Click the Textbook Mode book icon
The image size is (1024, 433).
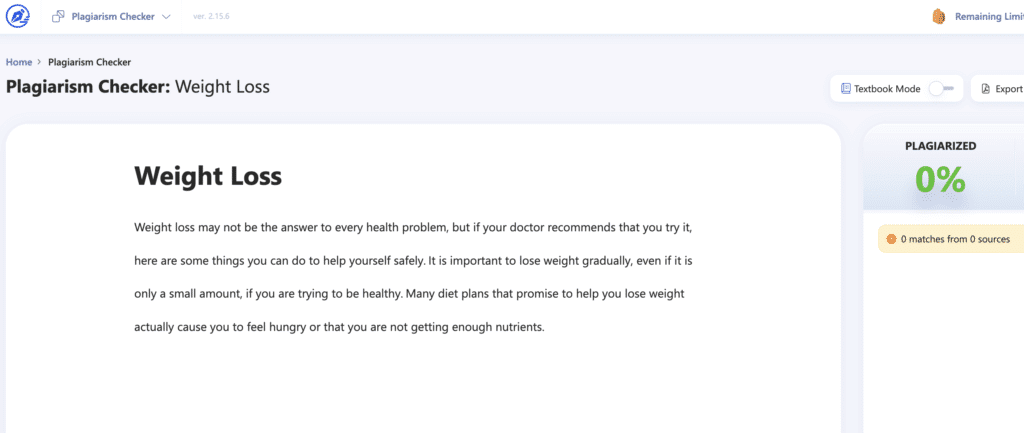coord(846,89)
